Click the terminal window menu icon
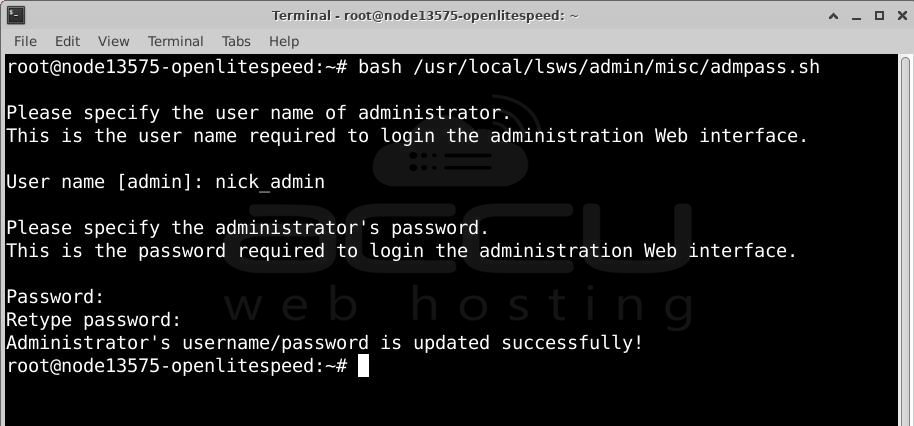This screenshot has height=426, width=914. (x=15, y=15)
